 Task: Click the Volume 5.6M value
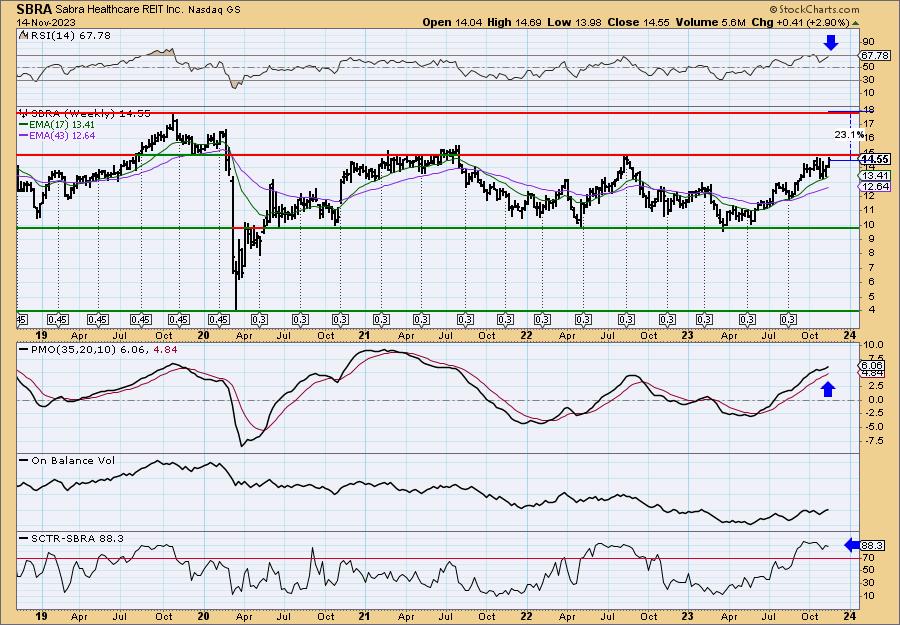tap(711, 22)
